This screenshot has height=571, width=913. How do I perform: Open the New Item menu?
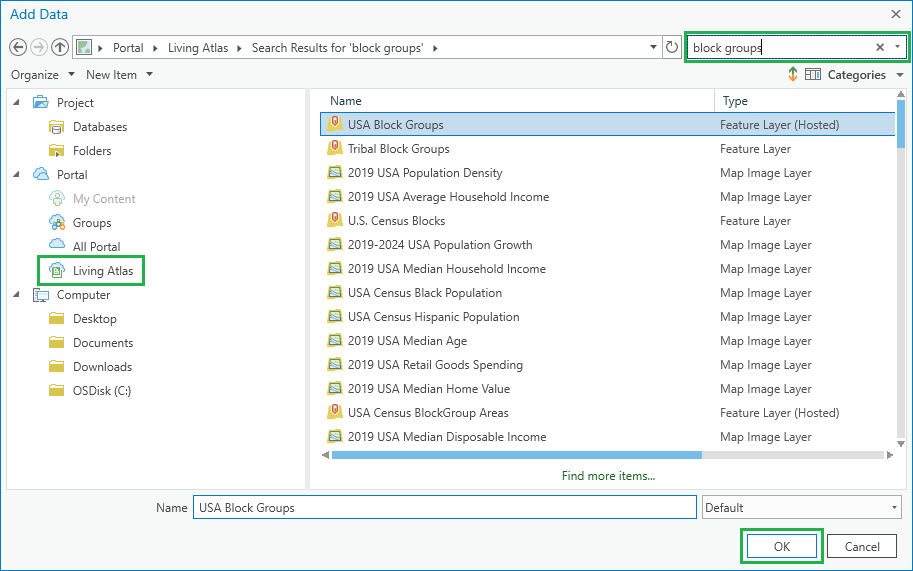[x=119, y=74]
